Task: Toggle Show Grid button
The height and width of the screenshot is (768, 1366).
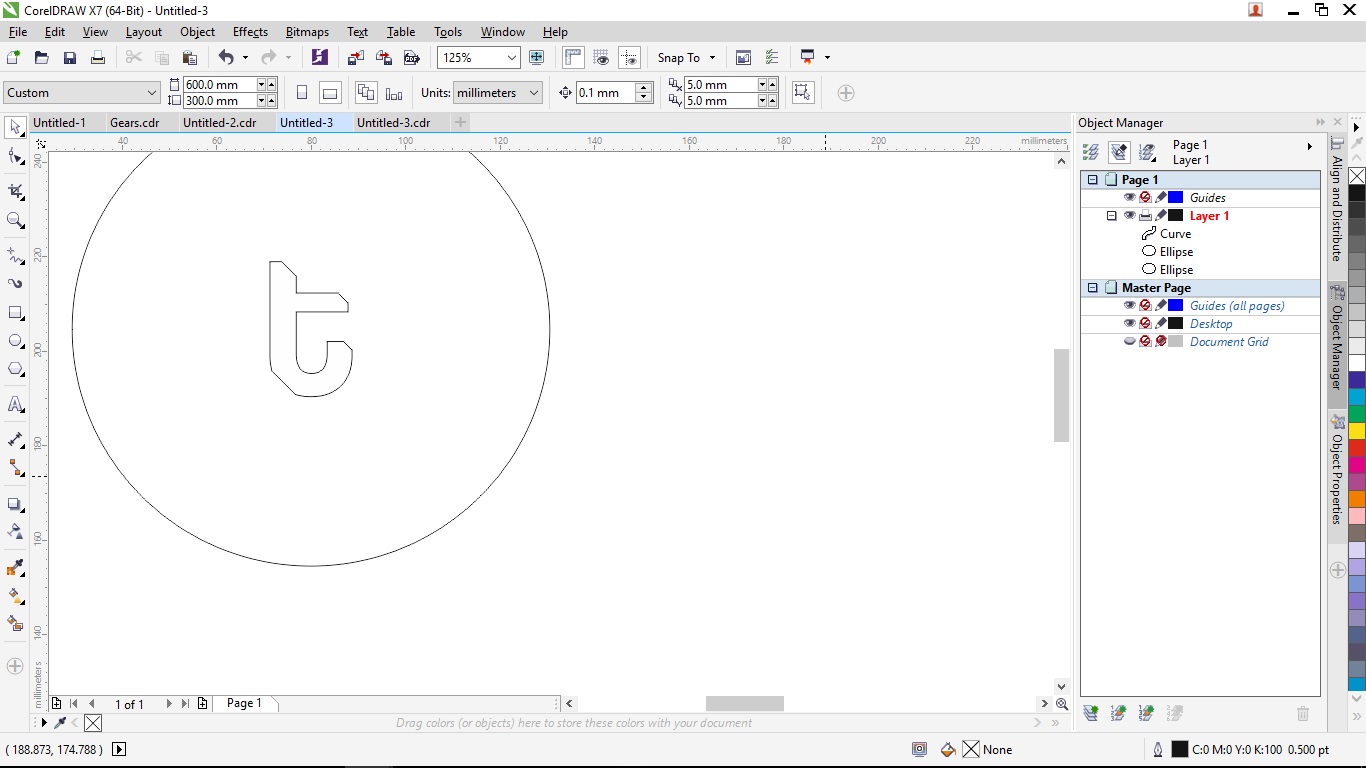Action: (601, 58)
